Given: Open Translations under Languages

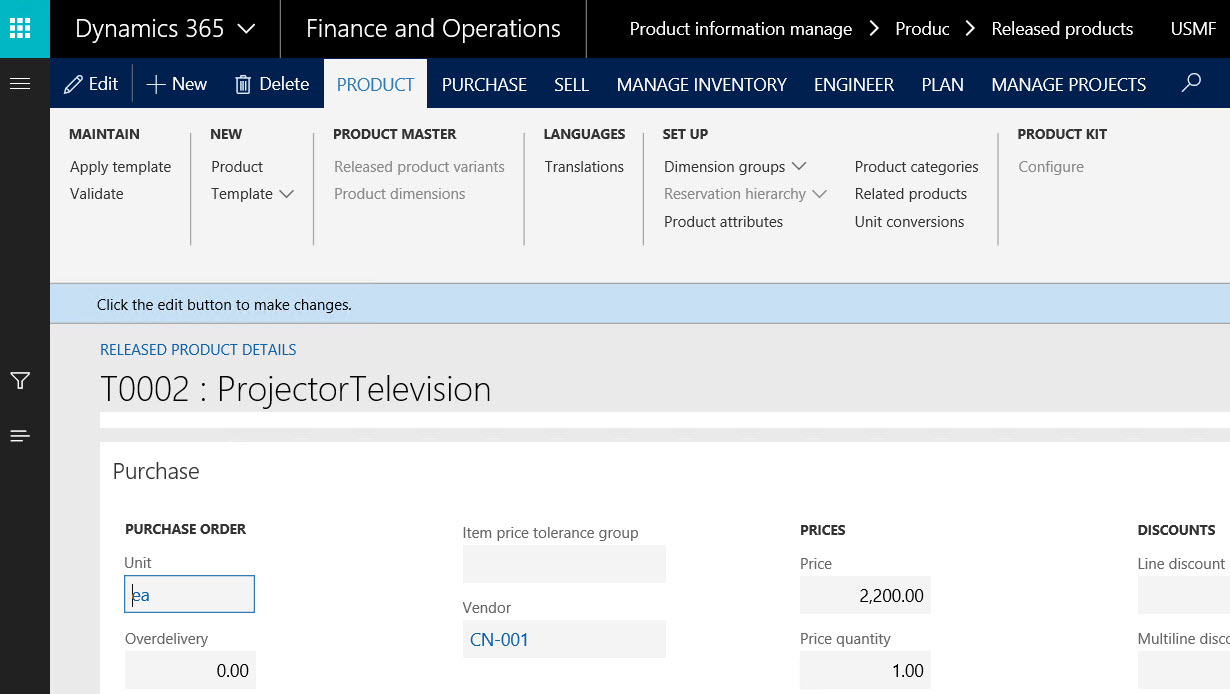Looking at the screenshot, I should coord(584,167).
